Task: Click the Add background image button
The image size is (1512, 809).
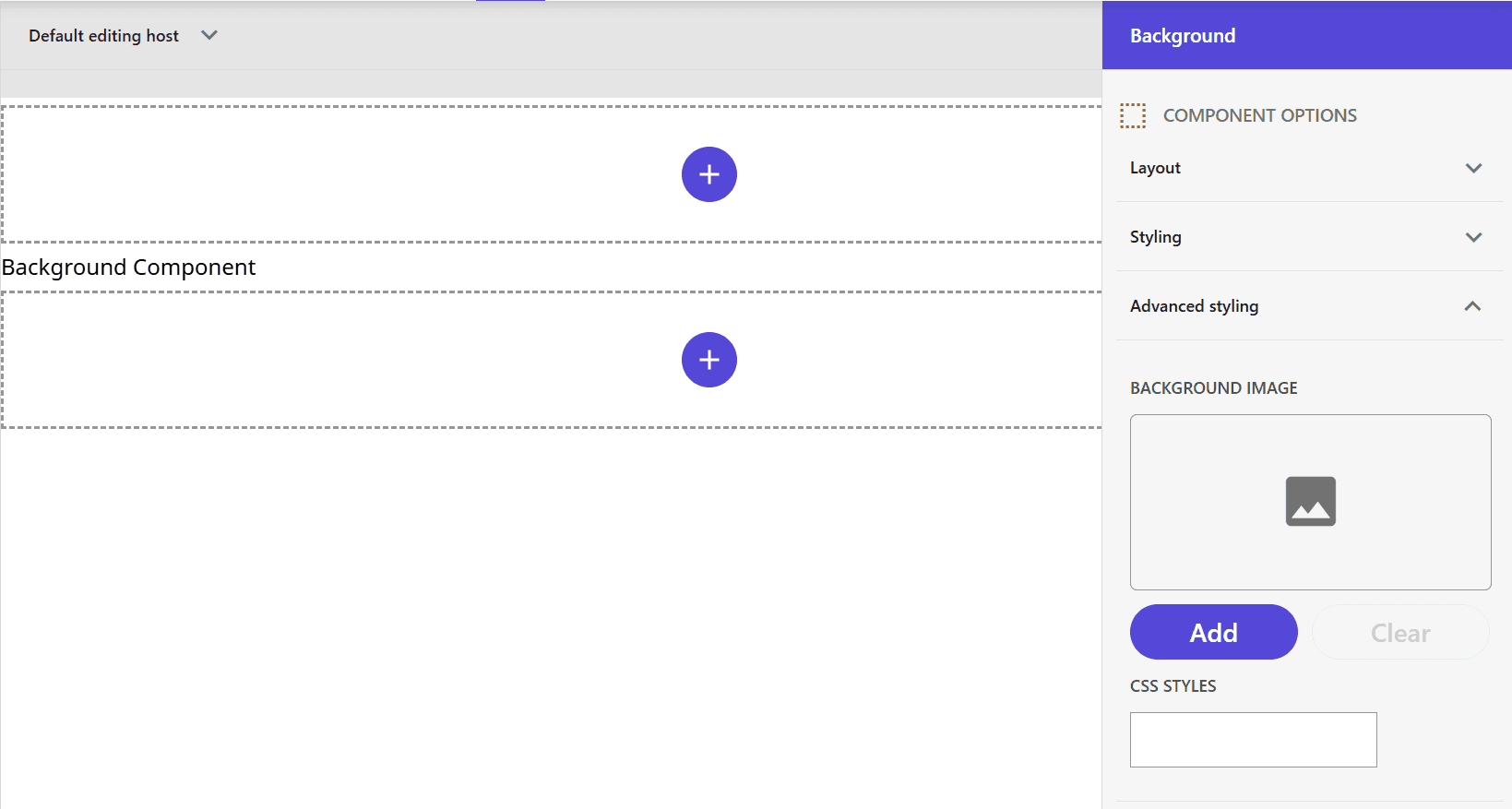Action: pyautogui.click(x=1213, y=632)
